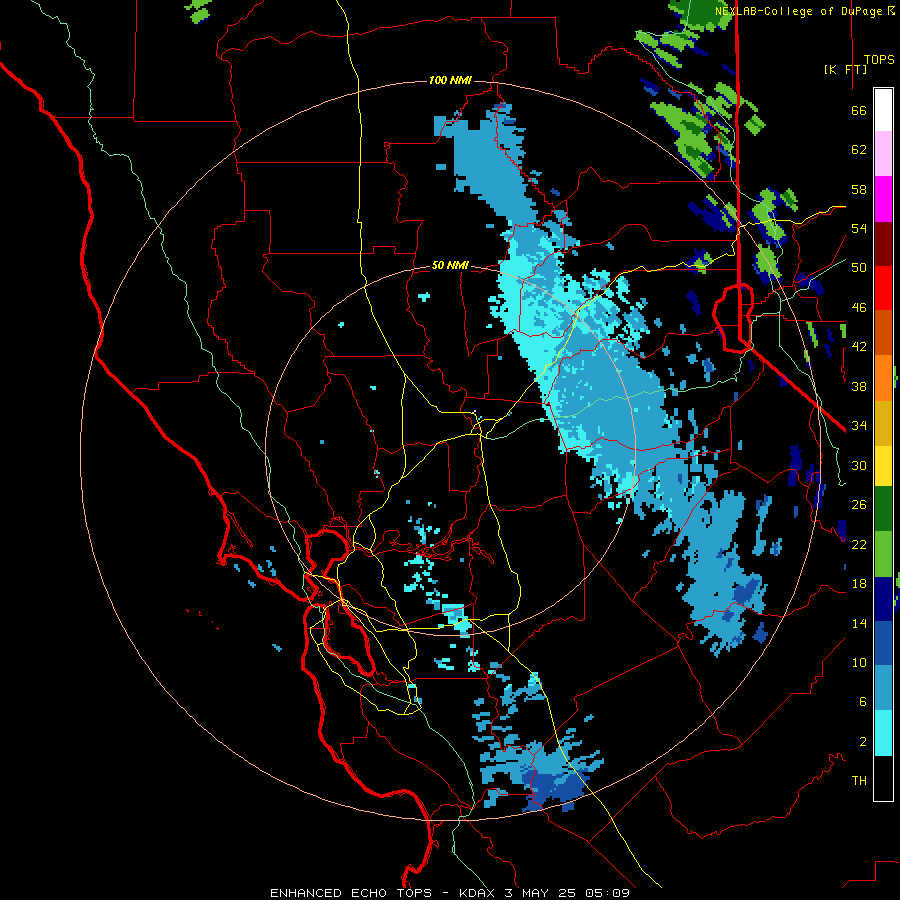The image size is (900, 900).
Task: Click the medium blue legend swatch between 14 and 10
Action: pyautogui.click(x=883, y=644)
